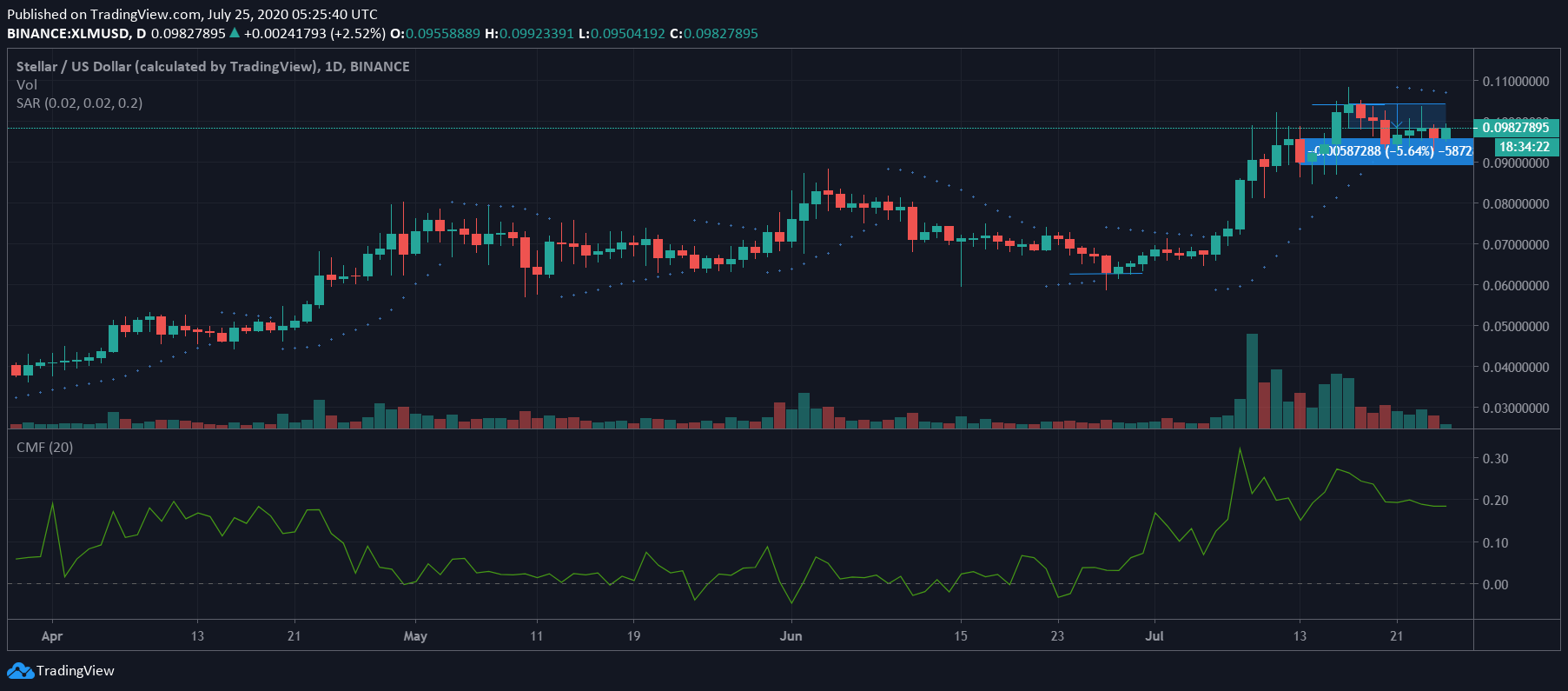Click the CMF axis value 0.20

pos(1495,501)
